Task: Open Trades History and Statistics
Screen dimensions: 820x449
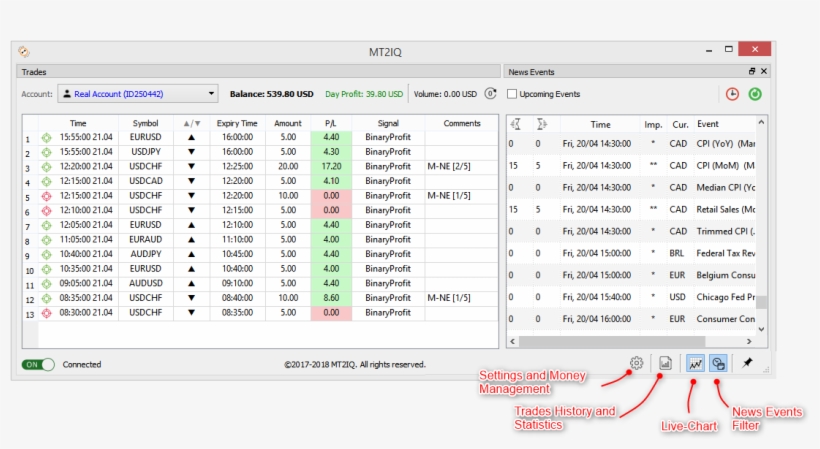Action: (x=665, y=363)
